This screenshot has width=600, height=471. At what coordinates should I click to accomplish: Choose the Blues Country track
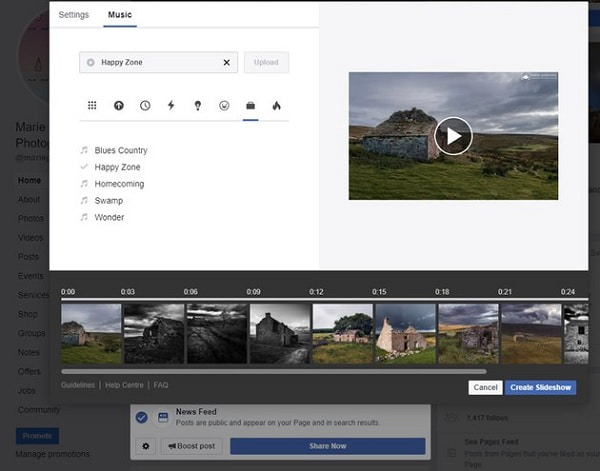point(121,150)
